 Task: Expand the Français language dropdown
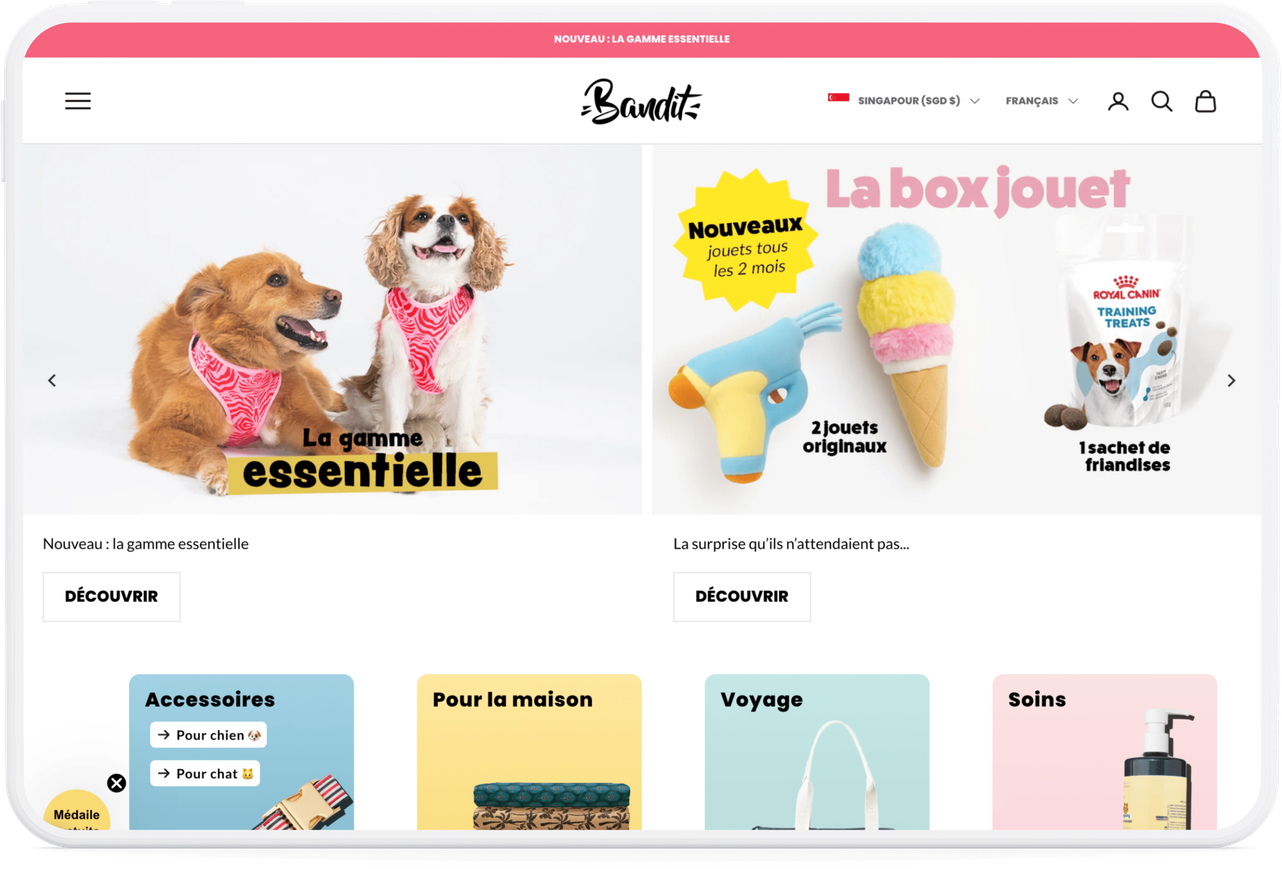[x=1042, y=101]
